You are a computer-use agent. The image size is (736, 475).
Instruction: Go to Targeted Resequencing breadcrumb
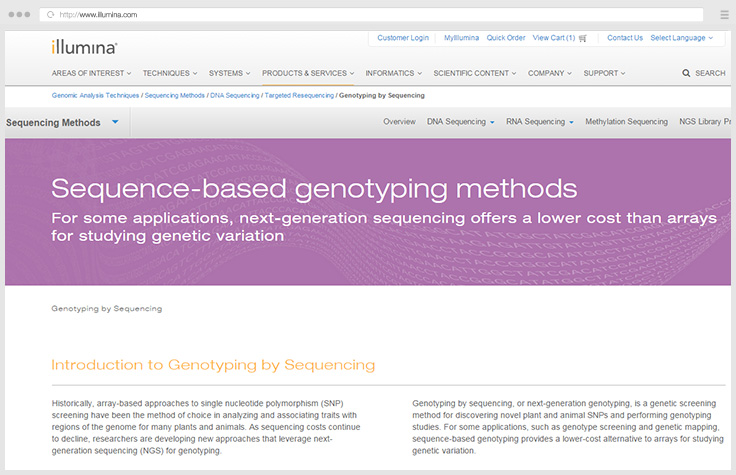[299, 95]
